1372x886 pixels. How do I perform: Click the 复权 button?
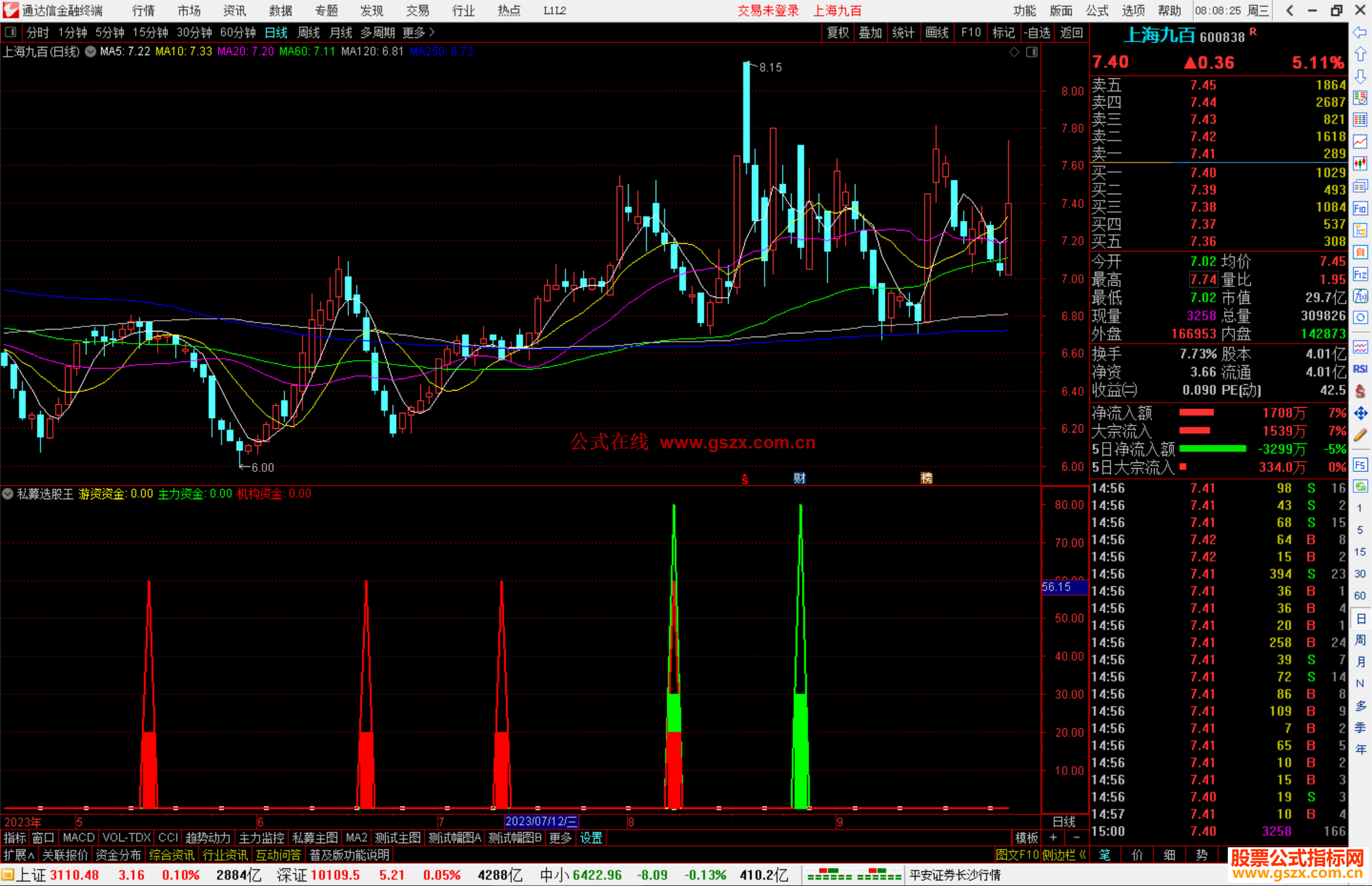point(838,32)
